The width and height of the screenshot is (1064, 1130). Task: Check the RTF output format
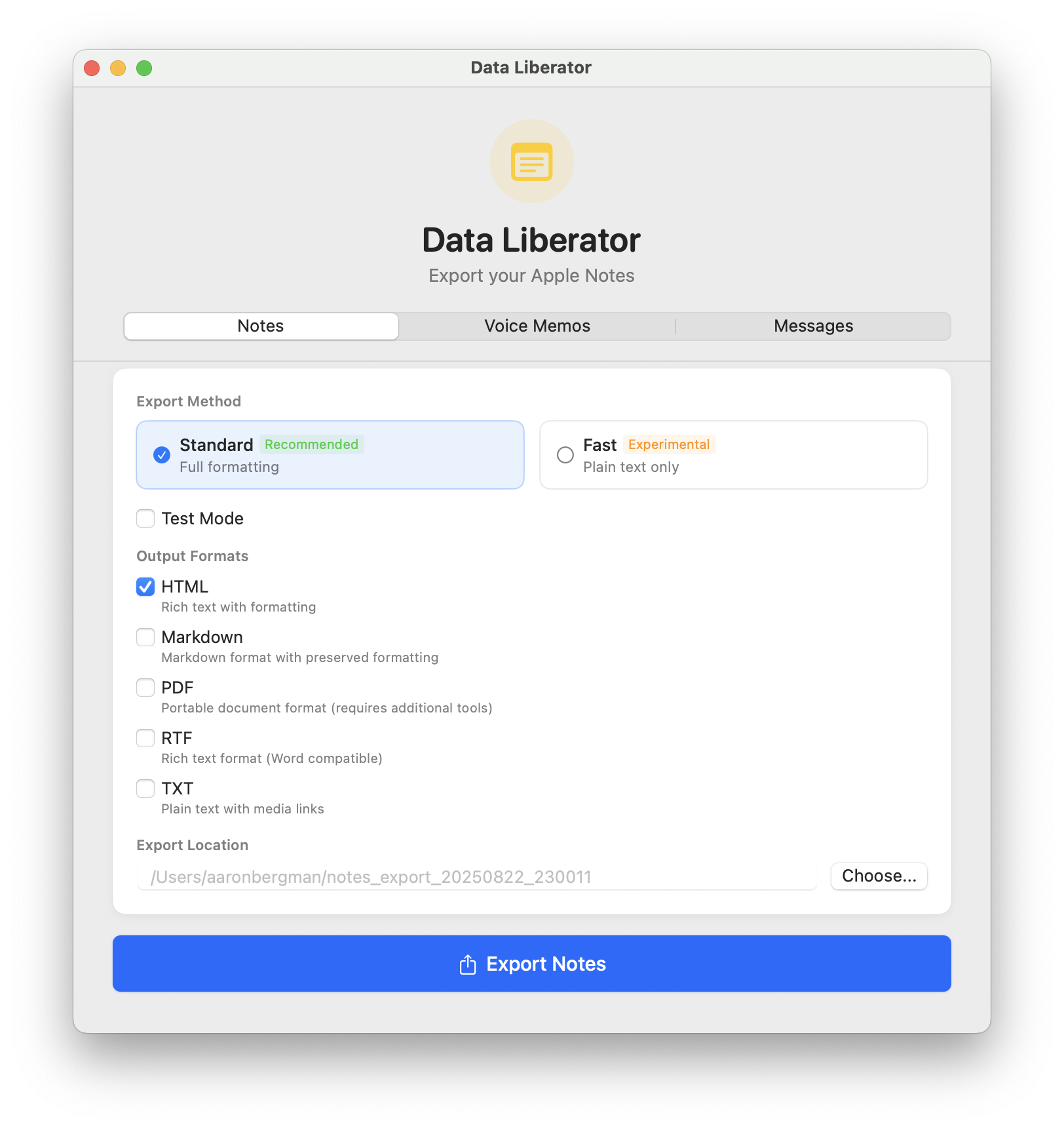point(145,738)
